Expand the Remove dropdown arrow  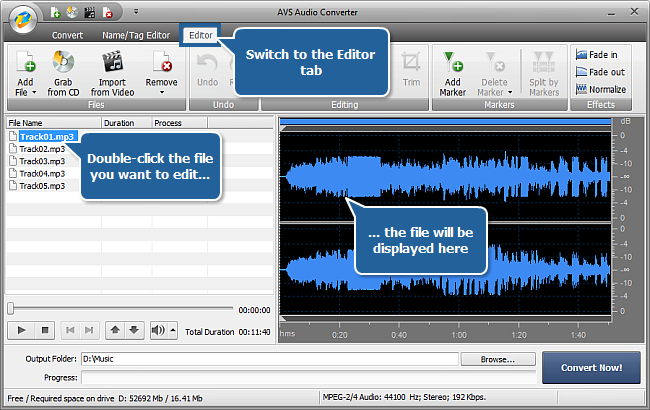pos(162,92)
